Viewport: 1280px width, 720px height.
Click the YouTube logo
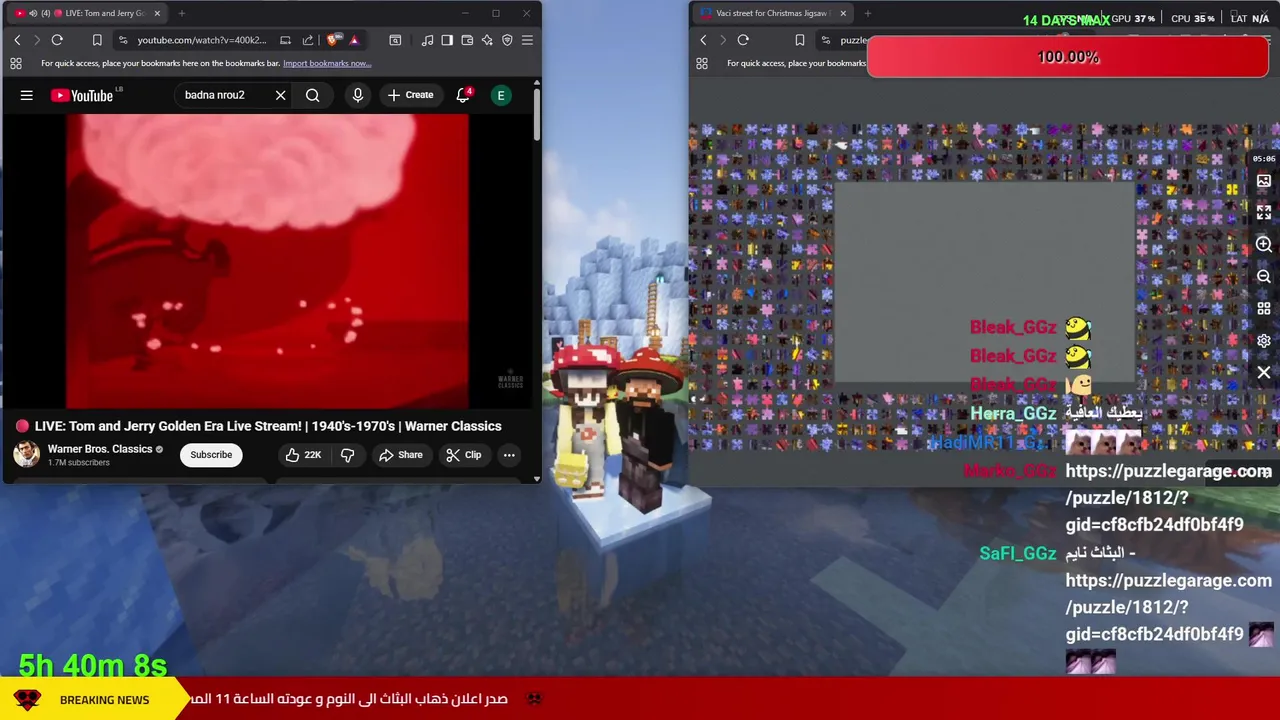pos(83,95)
